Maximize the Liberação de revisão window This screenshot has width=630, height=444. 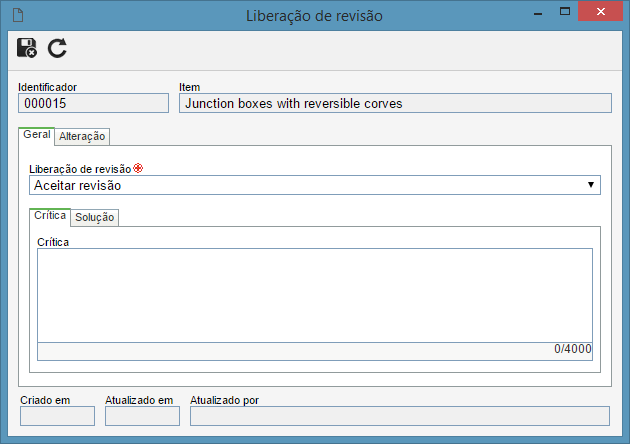565,11
